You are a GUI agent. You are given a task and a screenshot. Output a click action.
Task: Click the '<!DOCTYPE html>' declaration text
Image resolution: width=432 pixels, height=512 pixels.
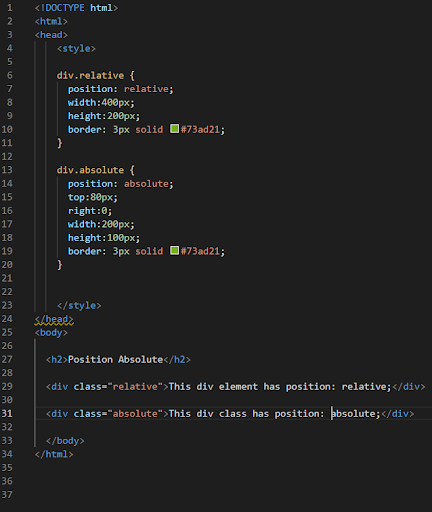point(76,8)
